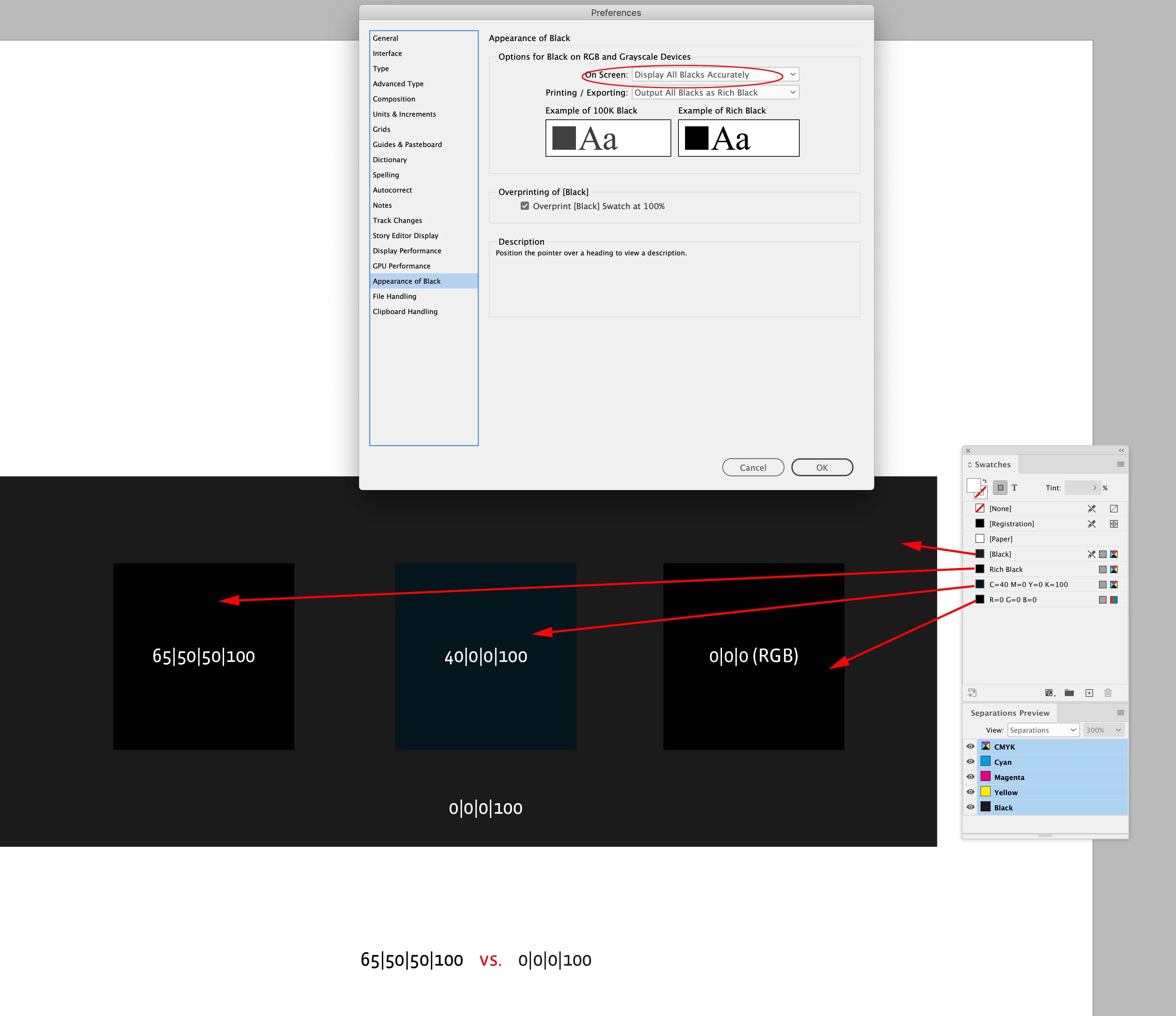Open the On Screen black display dropdown
Image resolution: width=1176 pixels, height=1016 pixels.
(715, 74)
